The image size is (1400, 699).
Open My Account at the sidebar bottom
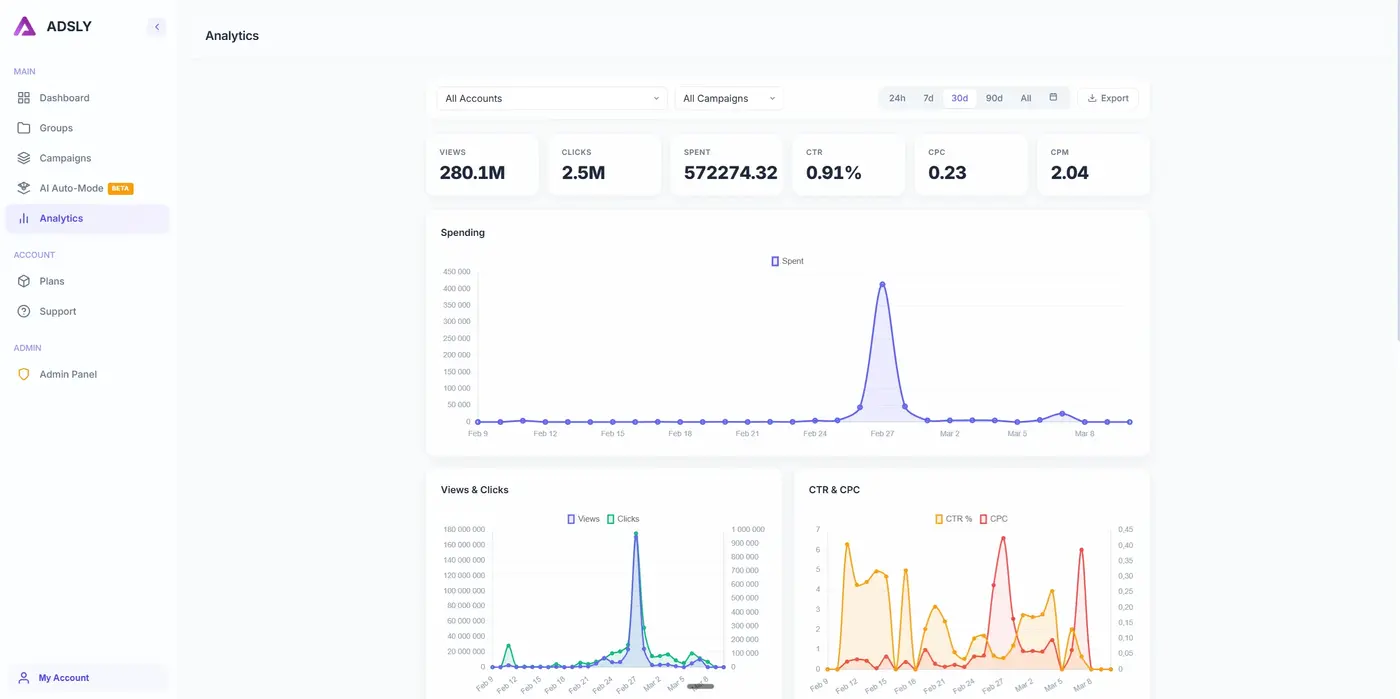(60, 677)
